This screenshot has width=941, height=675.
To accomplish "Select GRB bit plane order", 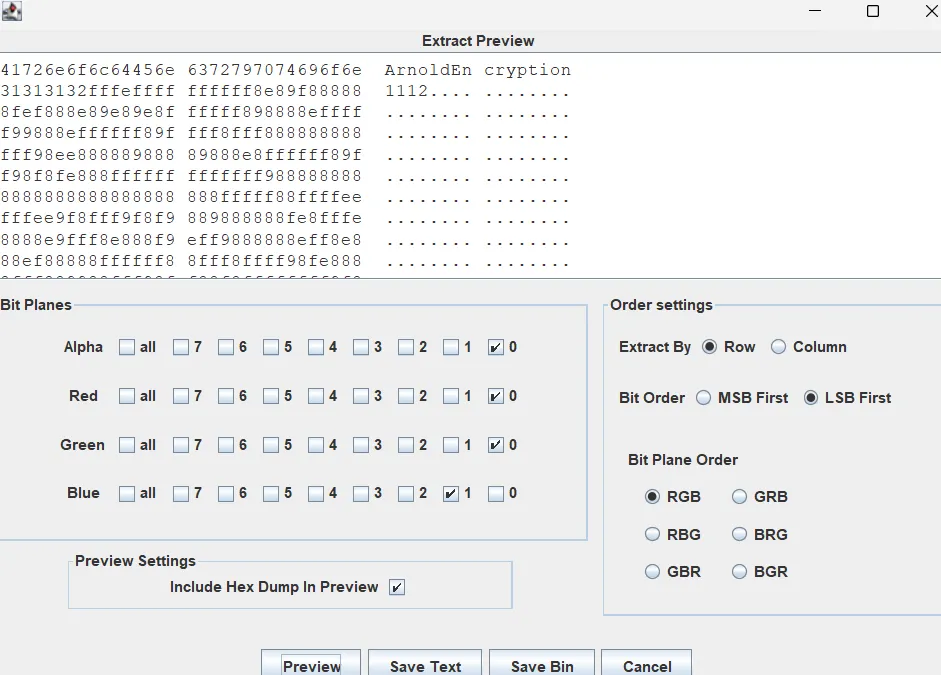I will coord(739,497).
